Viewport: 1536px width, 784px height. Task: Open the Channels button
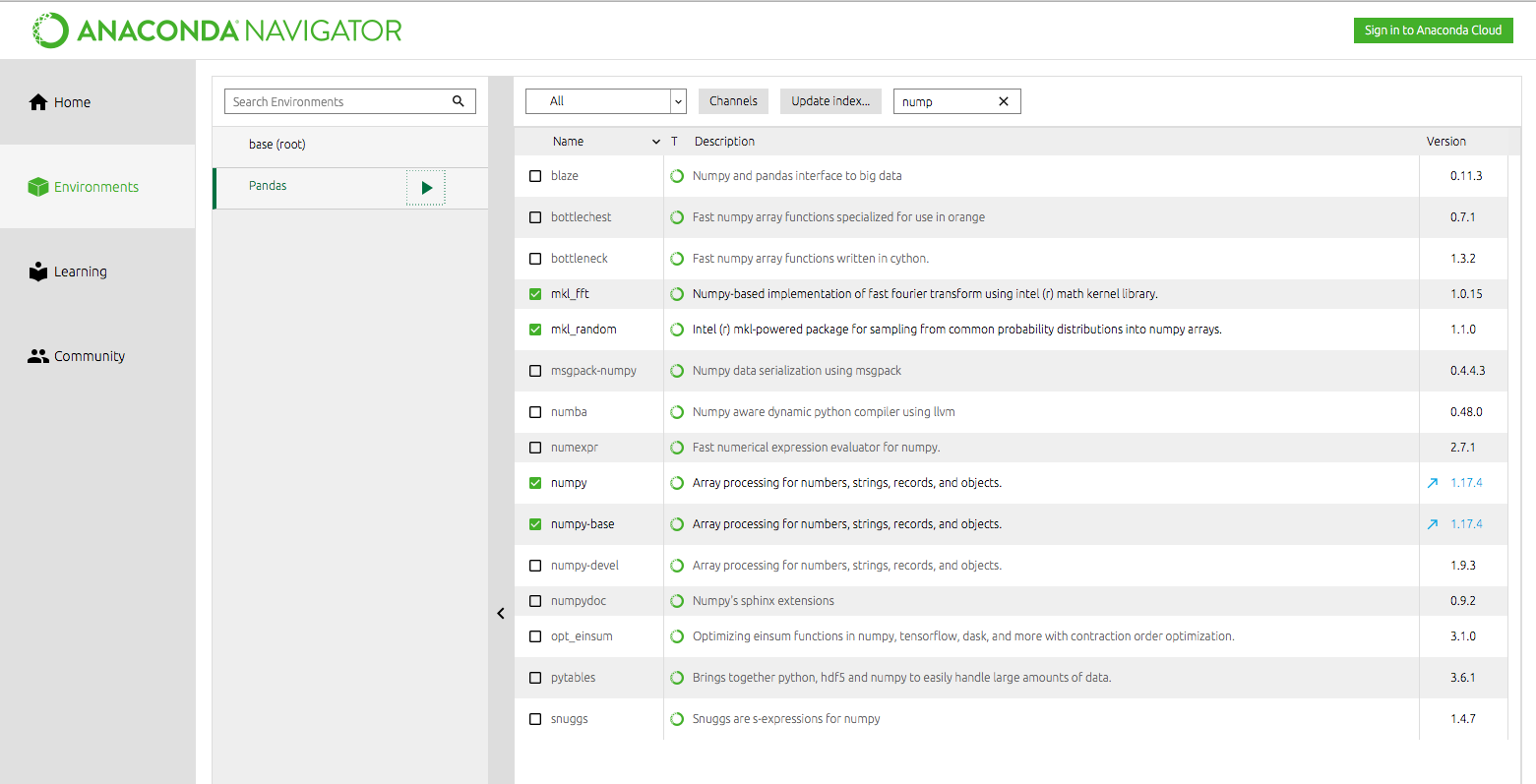point(733,101)
